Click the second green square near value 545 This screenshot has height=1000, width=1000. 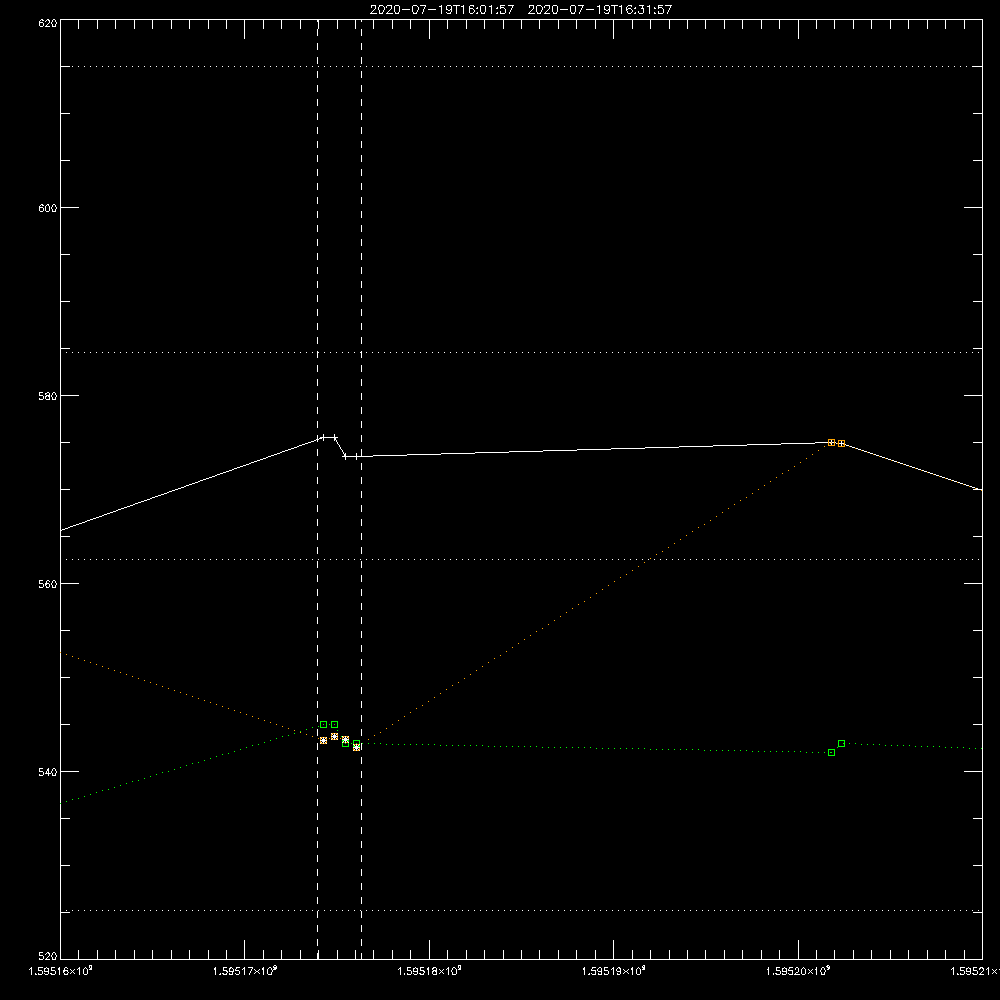(x=334, y=724)
